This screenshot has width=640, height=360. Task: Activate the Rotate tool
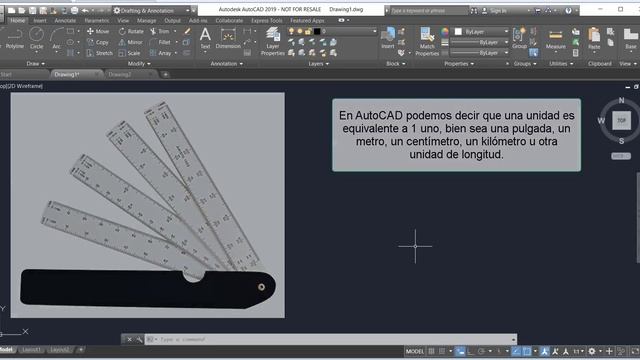131,31
